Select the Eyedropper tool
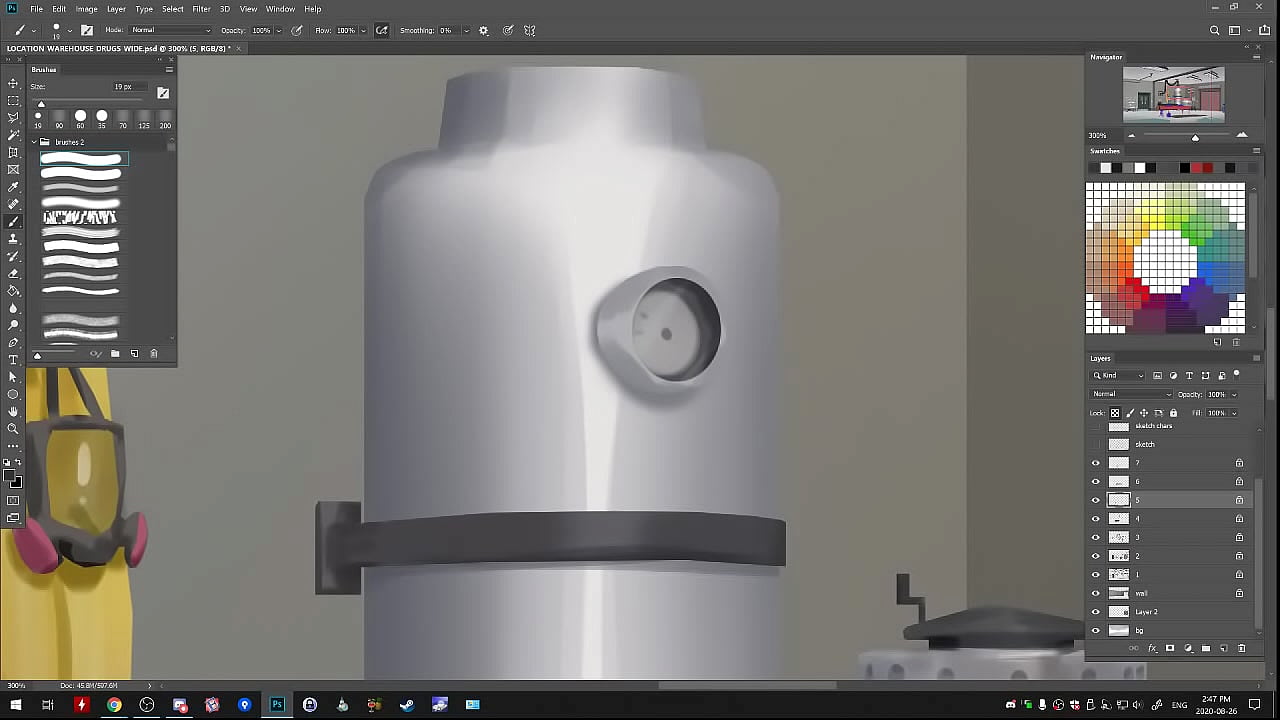Screen dimensions: 1280x720 13,187
